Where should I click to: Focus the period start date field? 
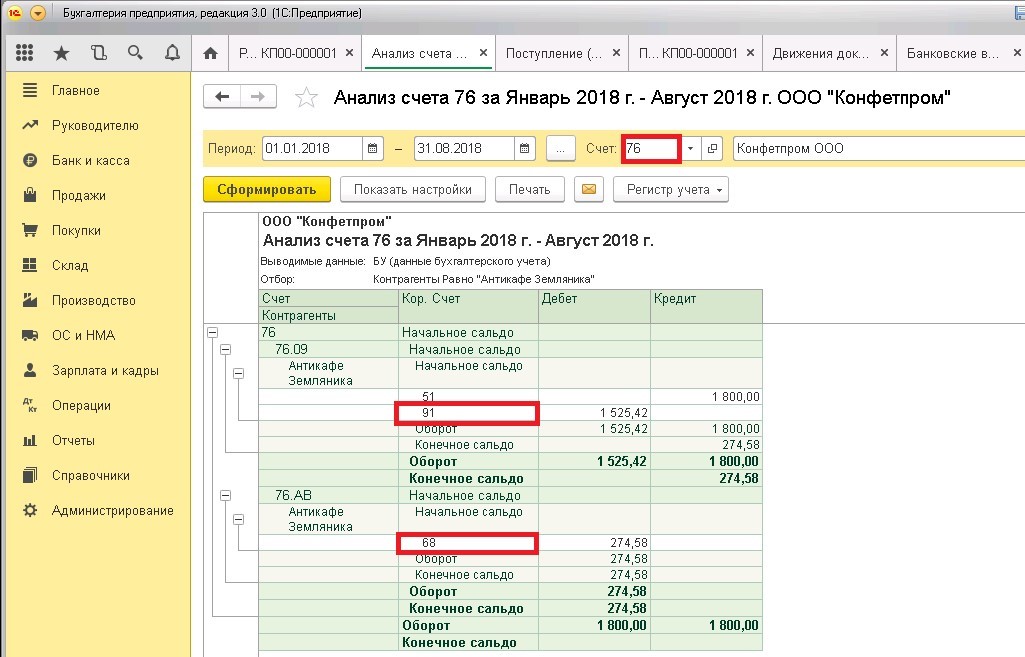pyautogui.click(x=312, y=148)
